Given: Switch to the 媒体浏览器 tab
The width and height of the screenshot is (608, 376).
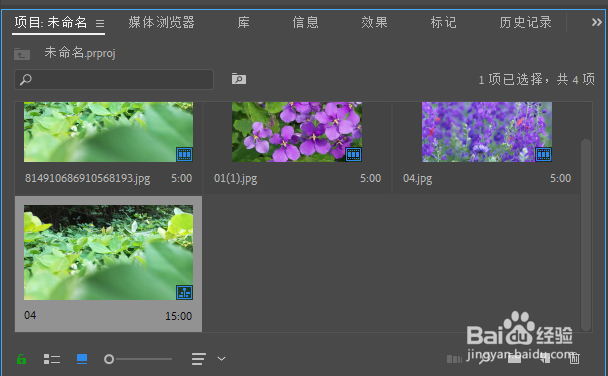Looking at the screenshot, I should pos(161,22).
